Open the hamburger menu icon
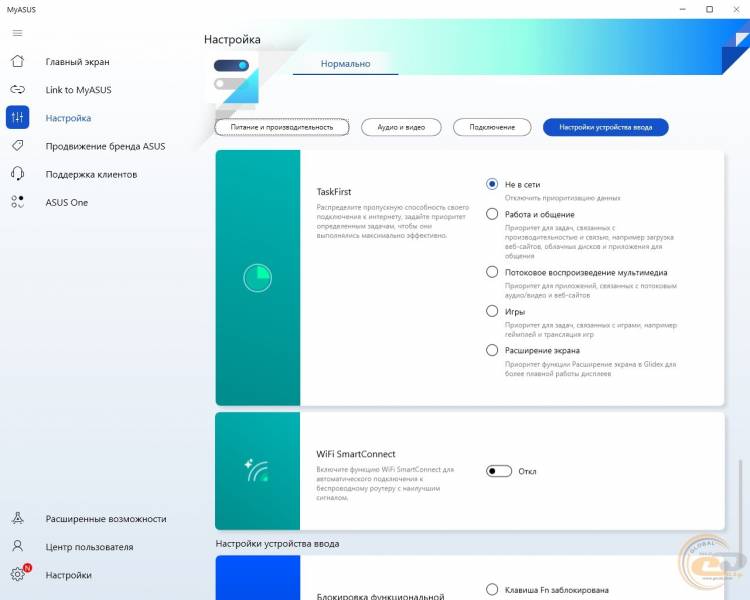The image size is (750, 600). tap(17, 33)
